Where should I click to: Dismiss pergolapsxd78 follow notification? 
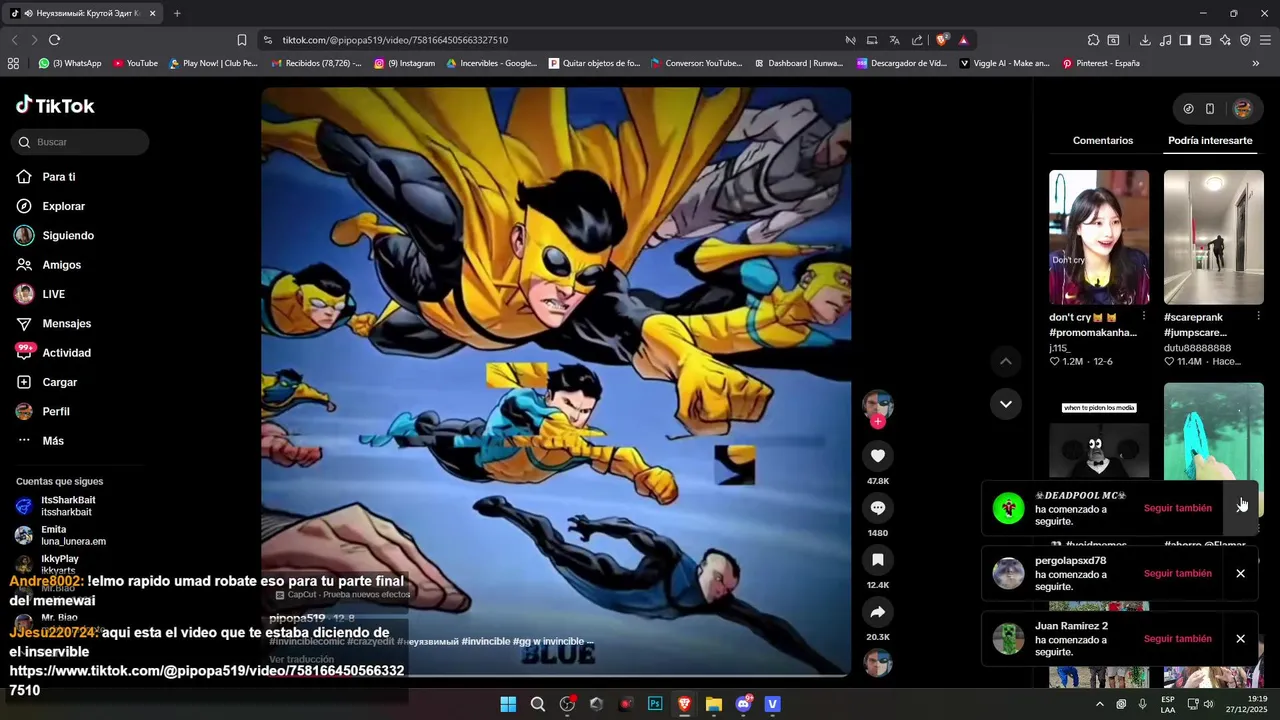[1240, 574]
